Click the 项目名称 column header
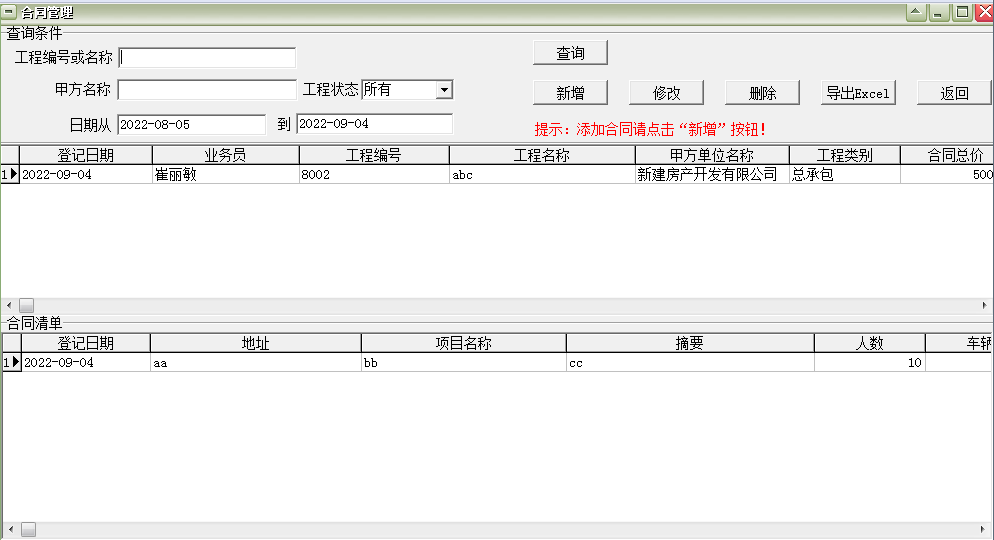The image size is (994, 540). click(x=463, y=343)
